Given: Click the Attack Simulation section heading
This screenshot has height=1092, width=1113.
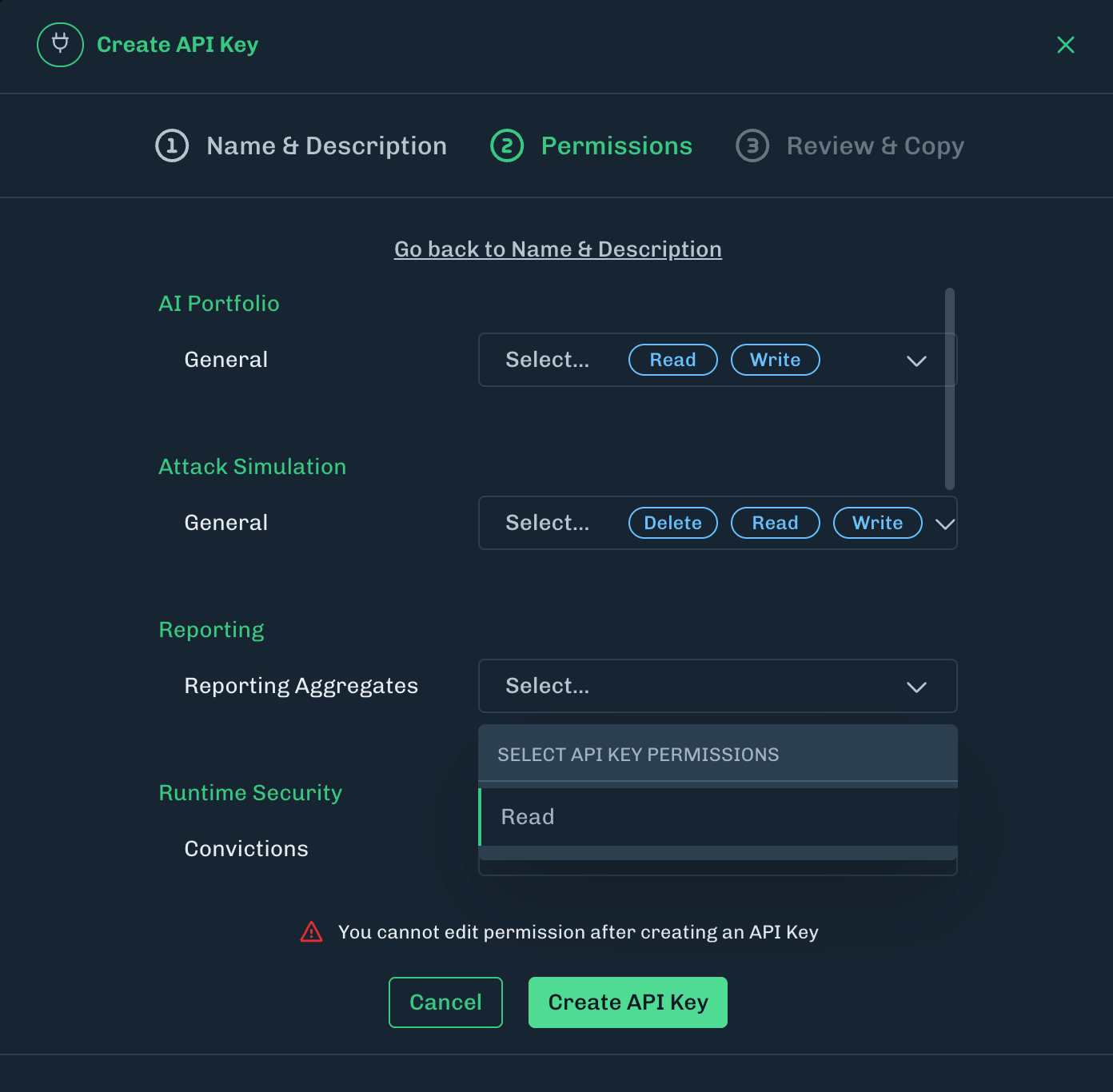Looking at the screenshot, I should [253, 467].
